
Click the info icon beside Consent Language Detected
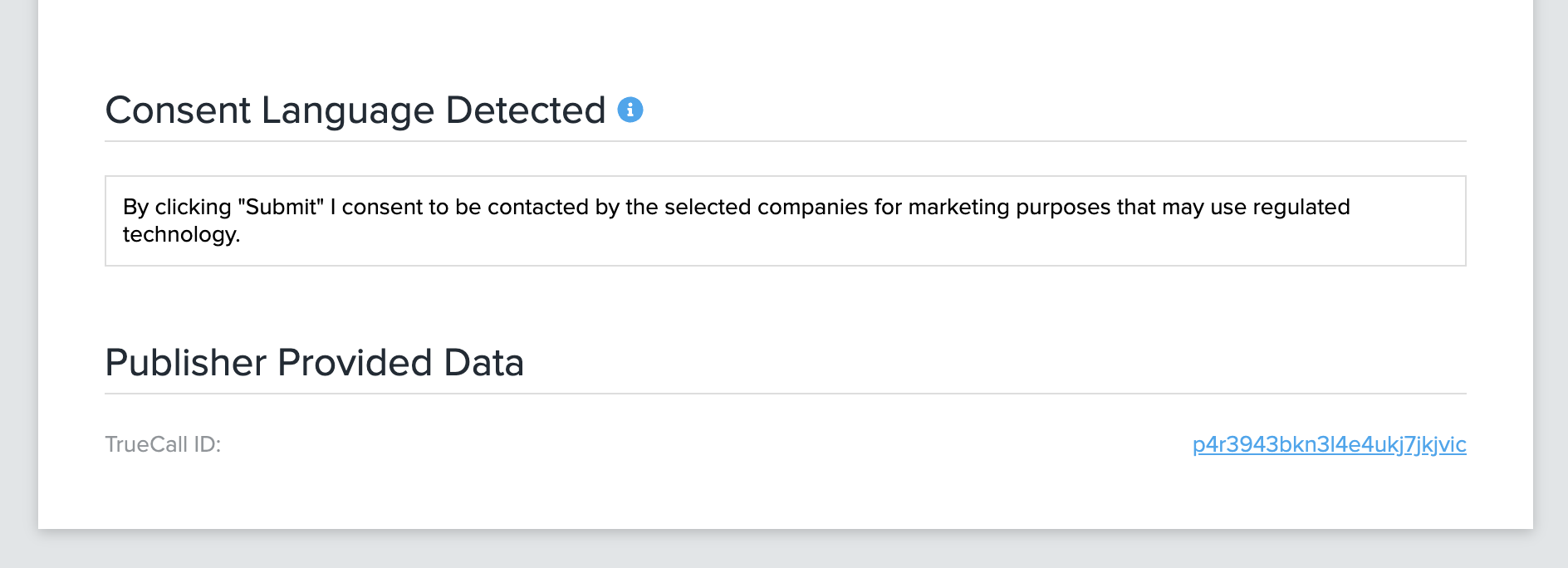630,110
